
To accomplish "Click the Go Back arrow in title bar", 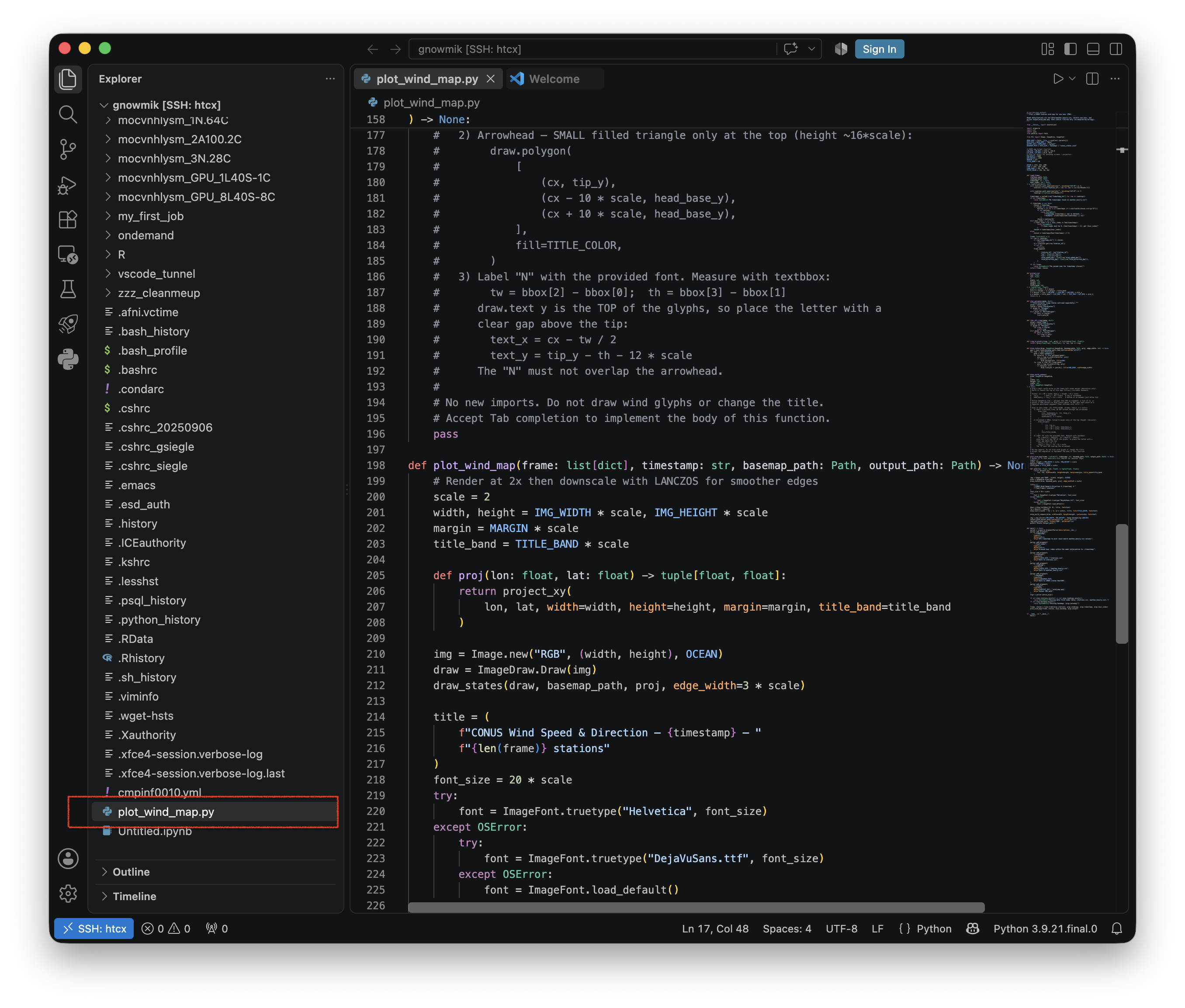I will [373, 49].
